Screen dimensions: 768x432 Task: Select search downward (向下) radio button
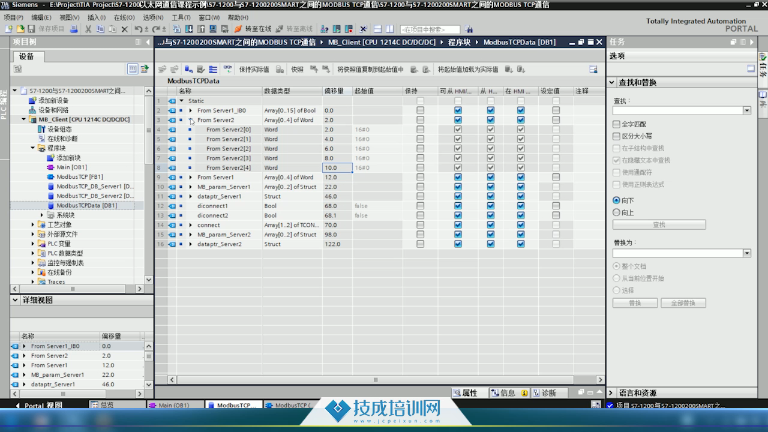616,200
